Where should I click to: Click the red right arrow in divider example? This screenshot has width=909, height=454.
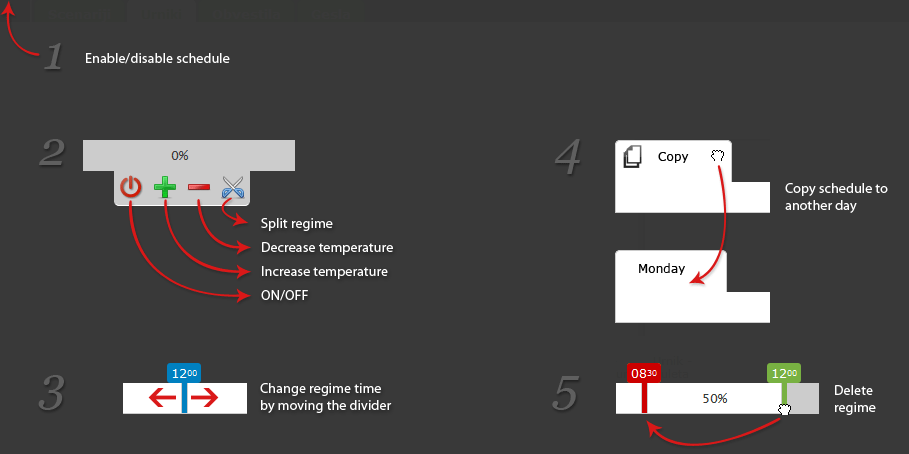pyautogui.click(x=205, y=398)
